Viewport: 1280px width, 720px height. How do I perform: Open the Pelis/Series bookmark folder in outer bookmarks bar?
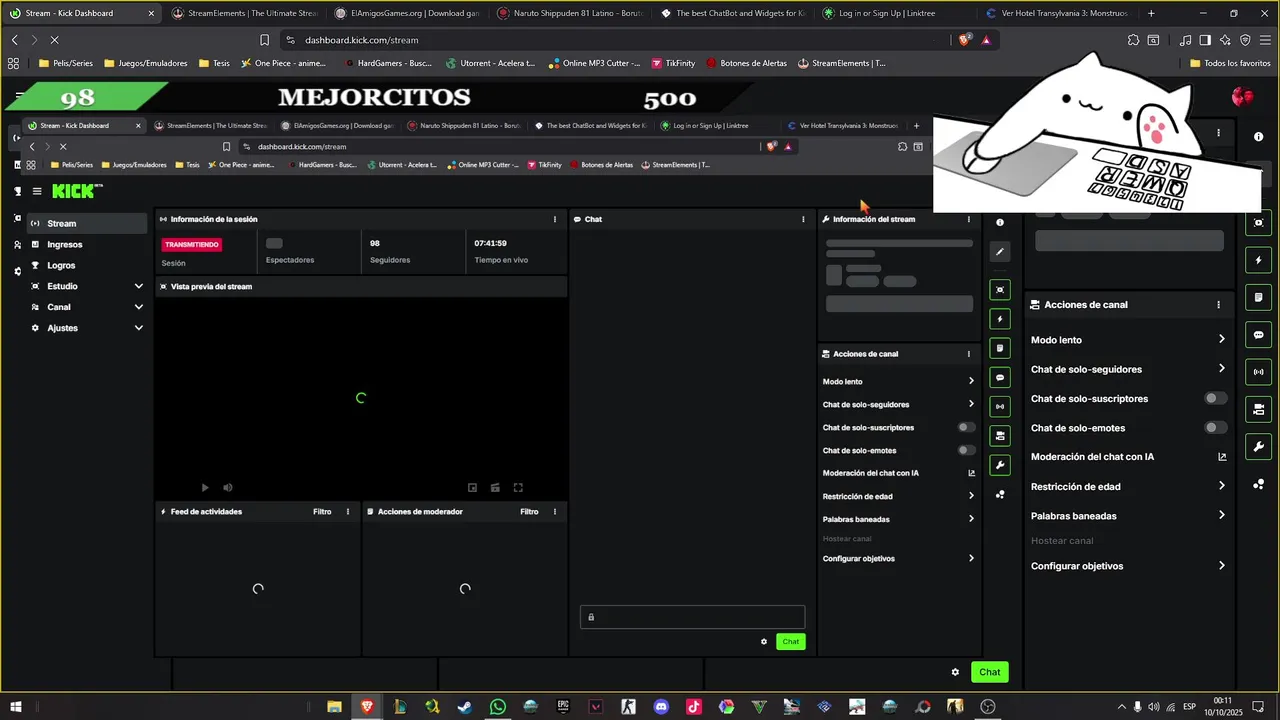(x=66, y=63)
